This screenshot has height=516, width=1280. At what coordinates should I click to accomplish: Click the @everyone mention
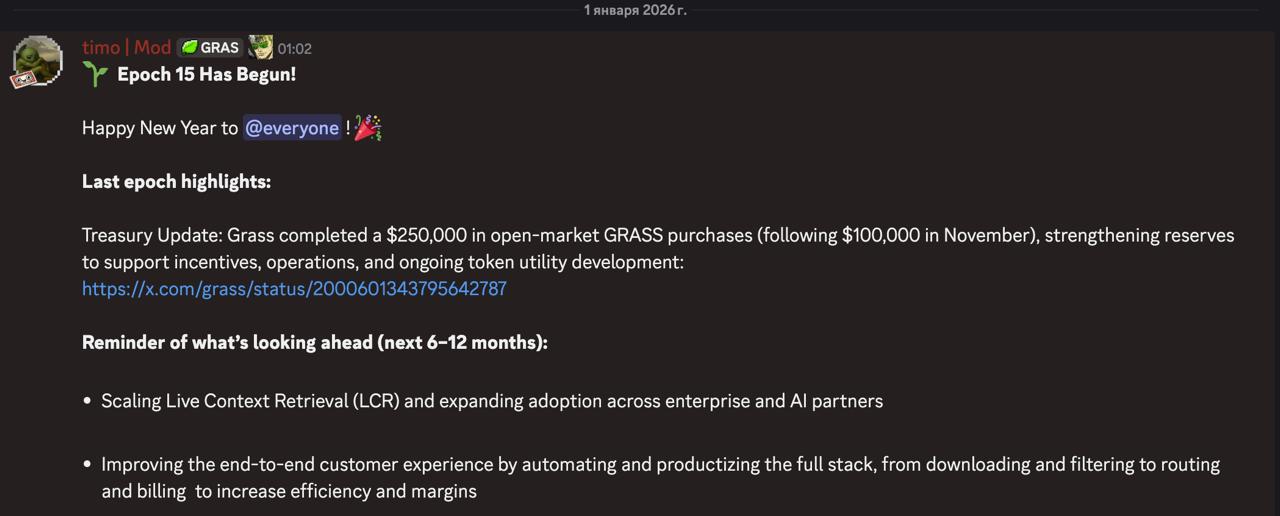292,128
